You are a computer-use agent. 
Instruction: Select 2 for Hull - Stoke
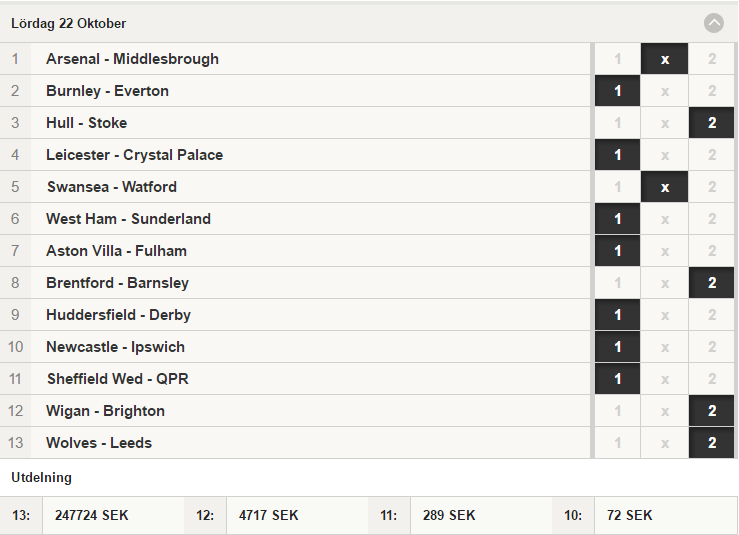(712, 123)
